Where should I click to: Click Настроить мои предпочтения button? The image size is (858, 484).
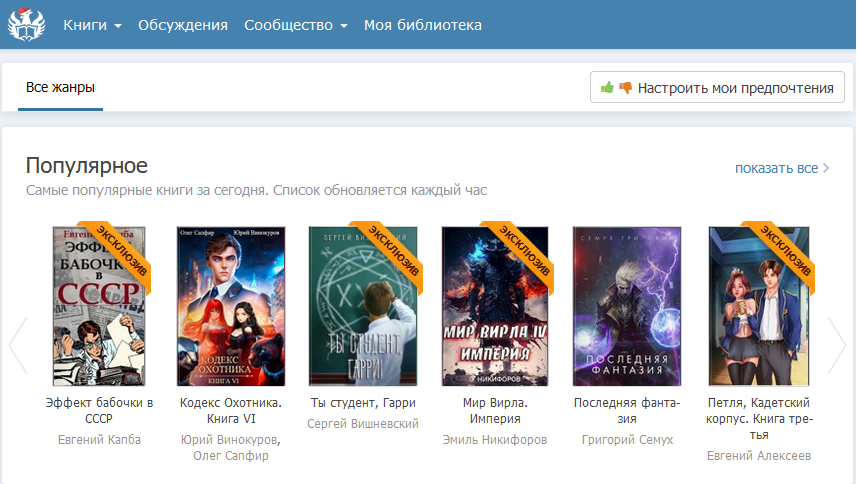717,88
